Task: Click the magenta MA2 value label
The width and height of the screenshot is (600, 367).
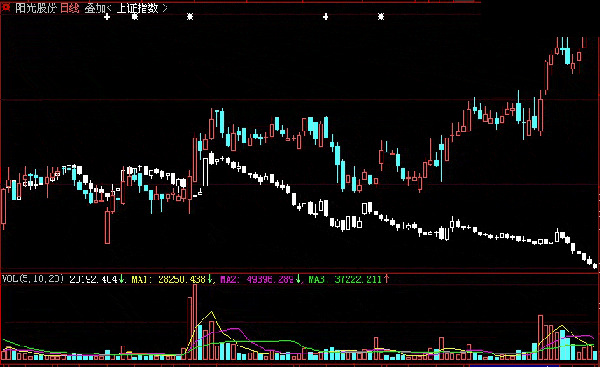Action: (x=257, y=279)
